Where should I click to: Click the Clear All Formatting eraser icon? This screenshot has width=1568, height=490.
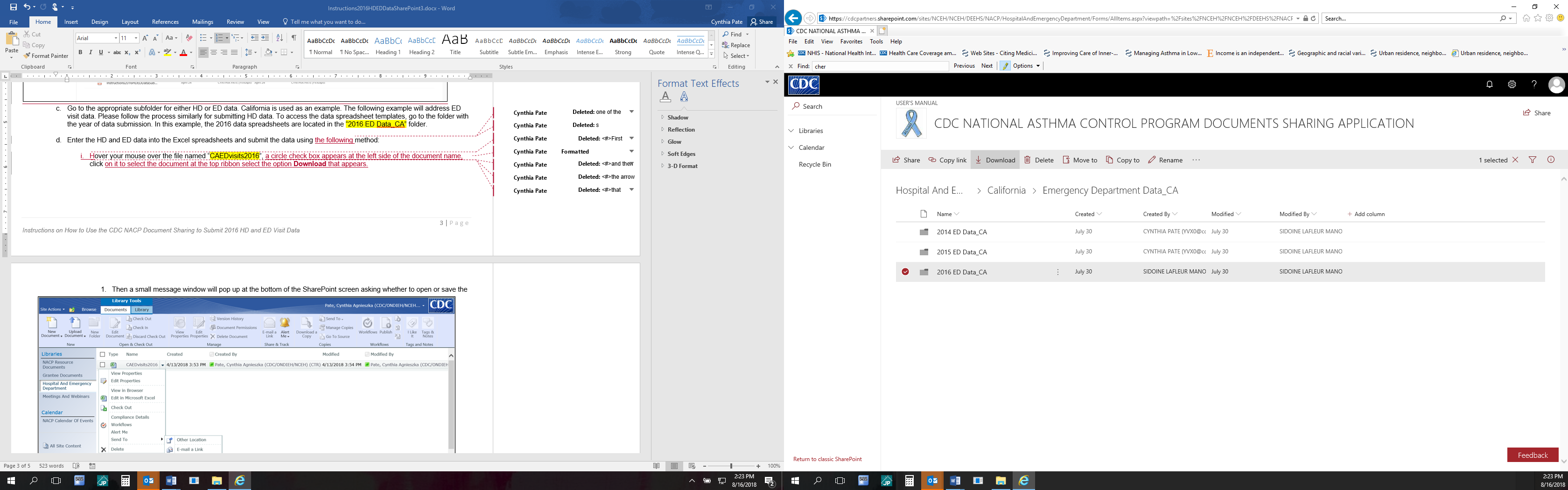point(189,38)
